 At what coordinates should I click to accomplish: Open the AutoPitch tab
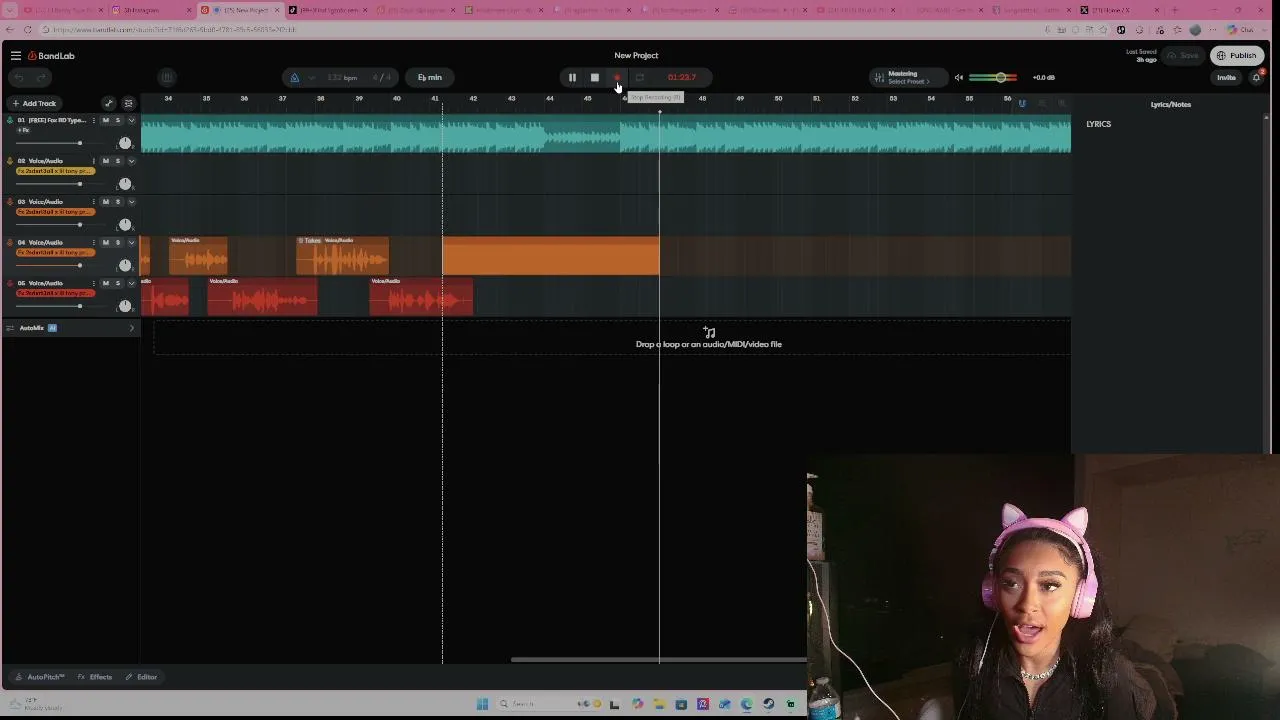pos(40,677)
